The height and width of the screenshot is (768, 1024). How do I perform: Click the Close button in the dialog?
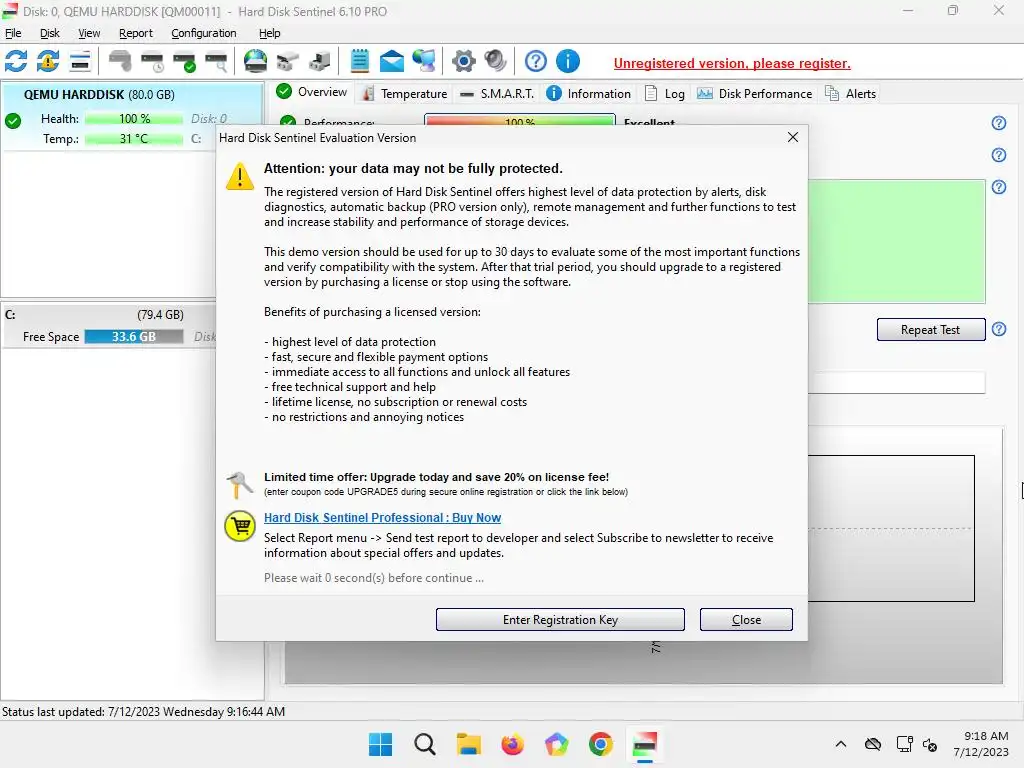[x=746, y=620]
